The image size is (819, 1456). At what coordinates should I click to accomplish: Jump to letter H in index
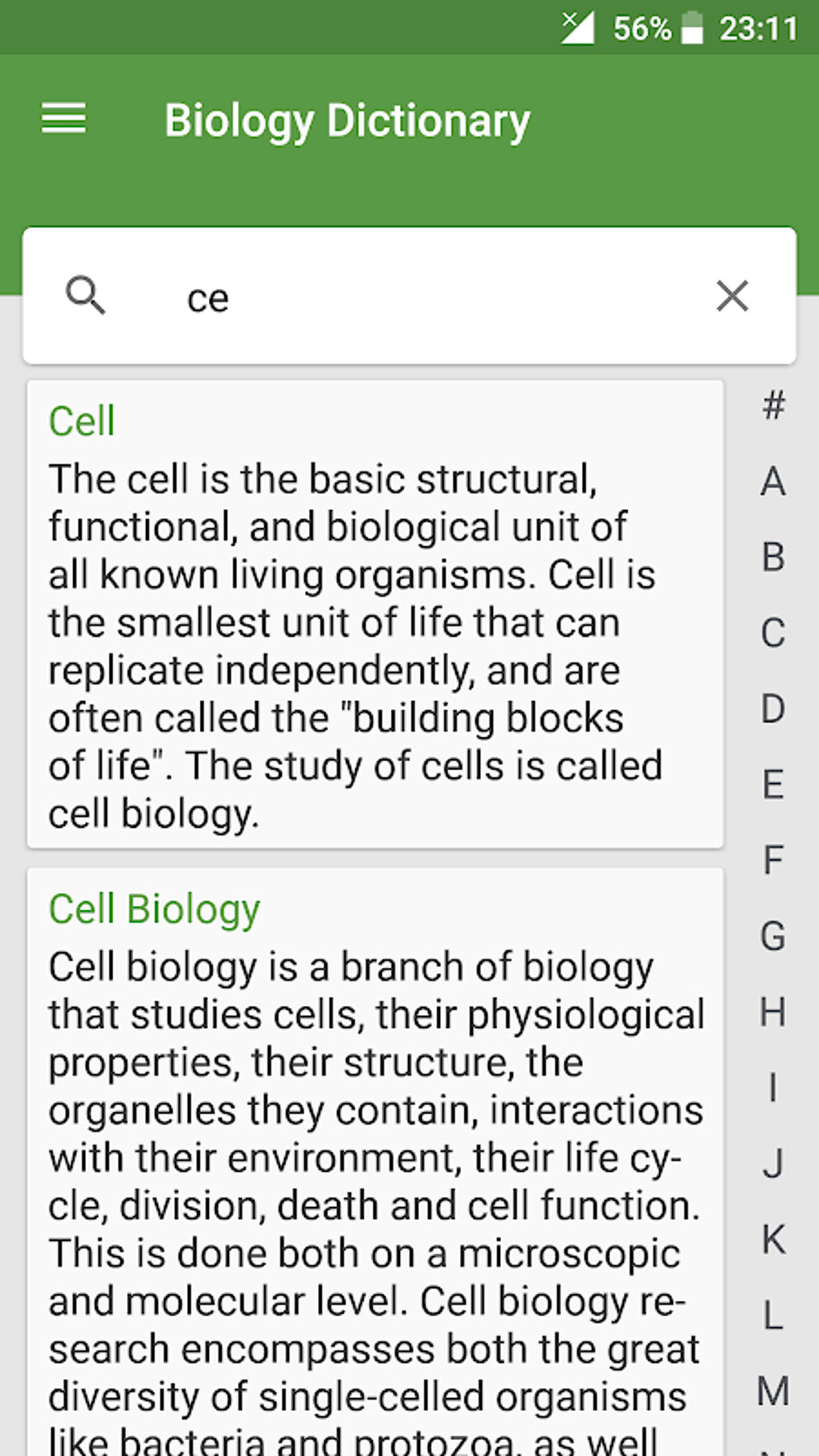tap(772, 1012)
